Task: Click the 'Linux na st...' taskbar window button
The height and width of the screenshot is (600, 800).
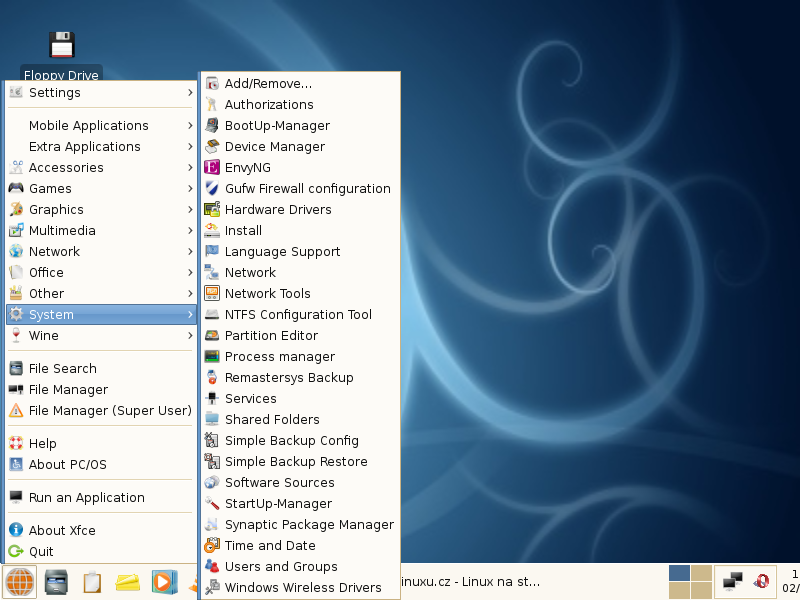Action: tap(469, 582)
